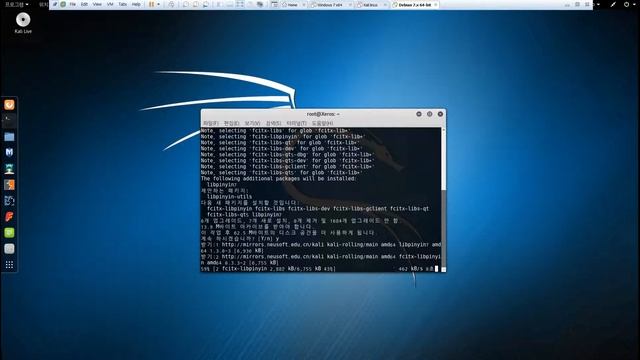Open the VMware View menu
This screenshot has width=640, height=360.
(x=97, y=4)
